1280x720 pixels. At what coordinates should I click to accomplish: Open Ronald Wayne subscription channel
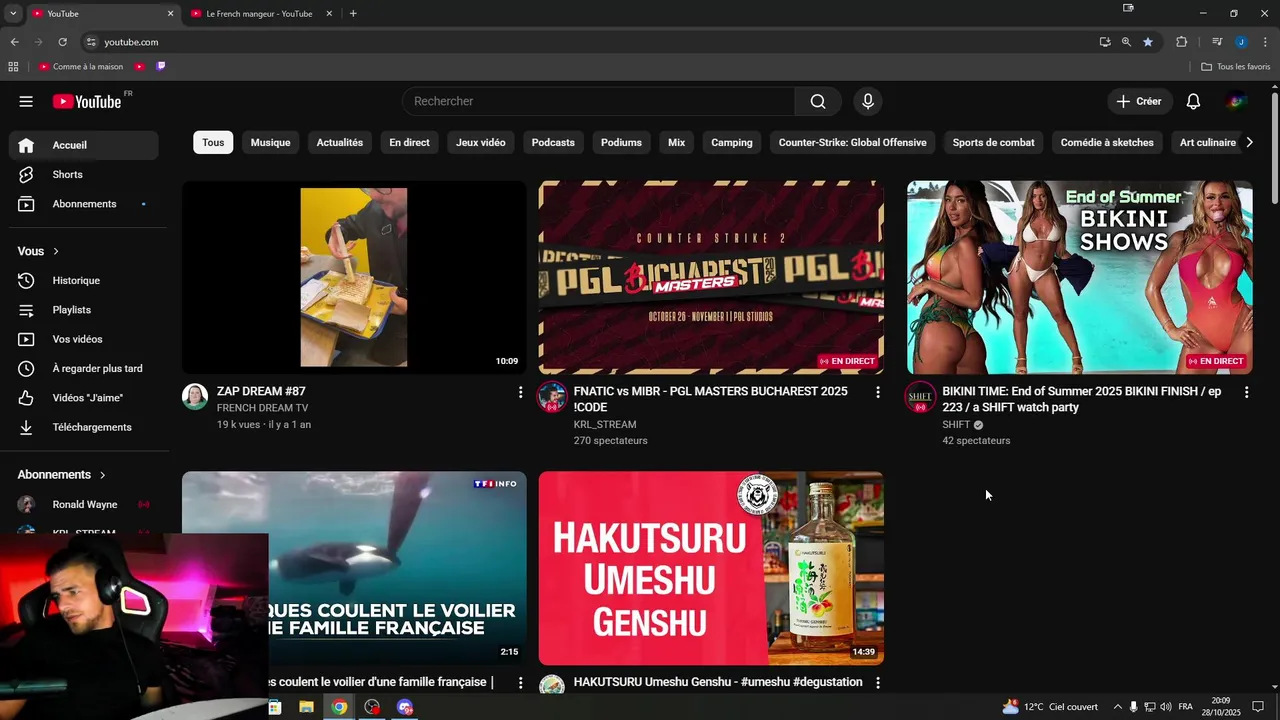pyautogui.click(x=84, y=504)
